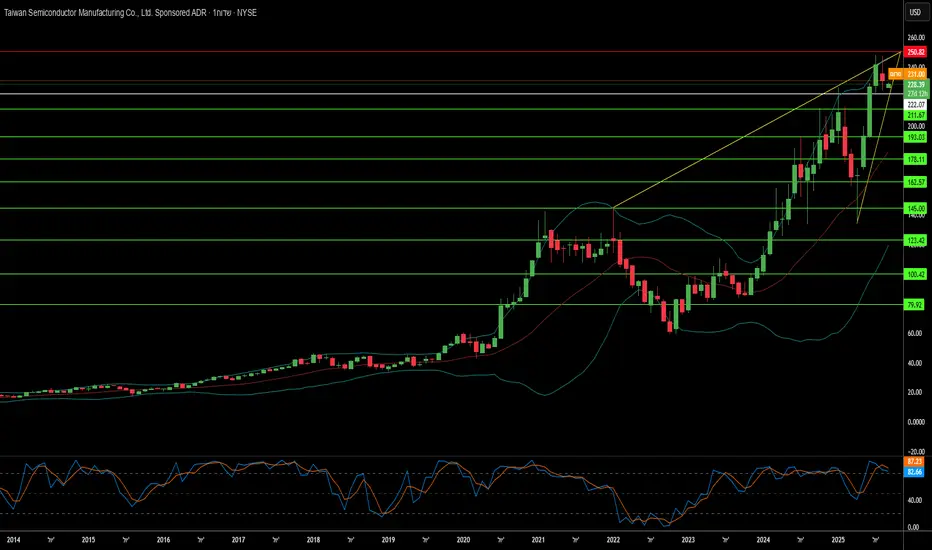Select the white 222.07 price label
Image resolution: width=932 pixels, height=550 pixels.
click(914, 105)
